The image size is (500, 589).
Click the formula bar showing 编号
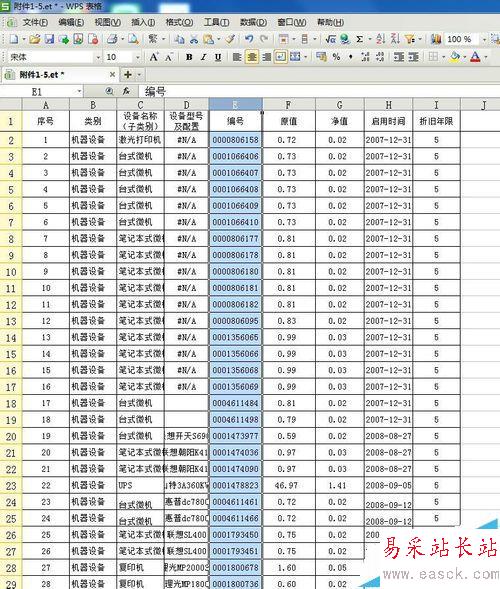(x=319, y=91)
